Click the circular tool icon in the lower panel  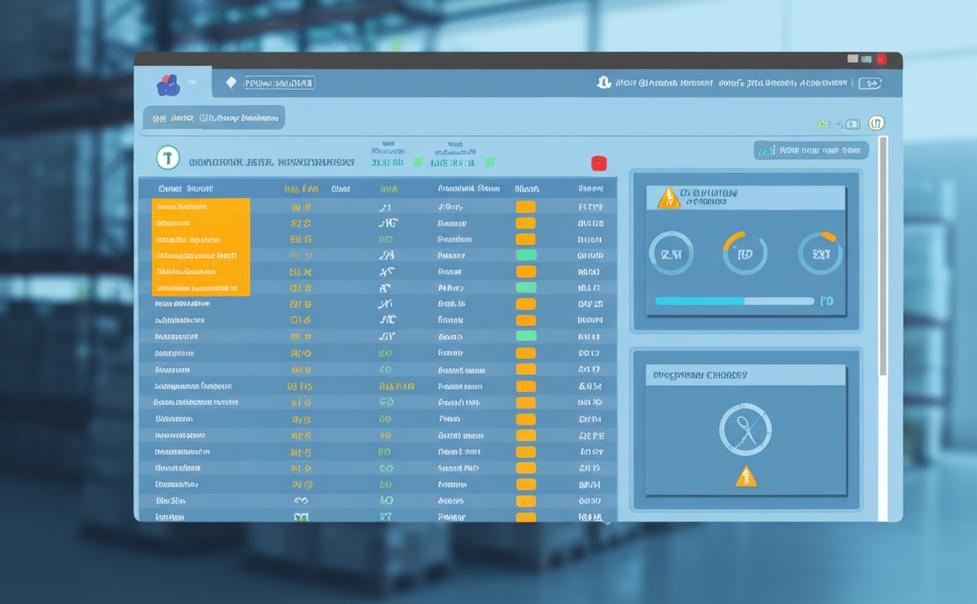[745, 430]
